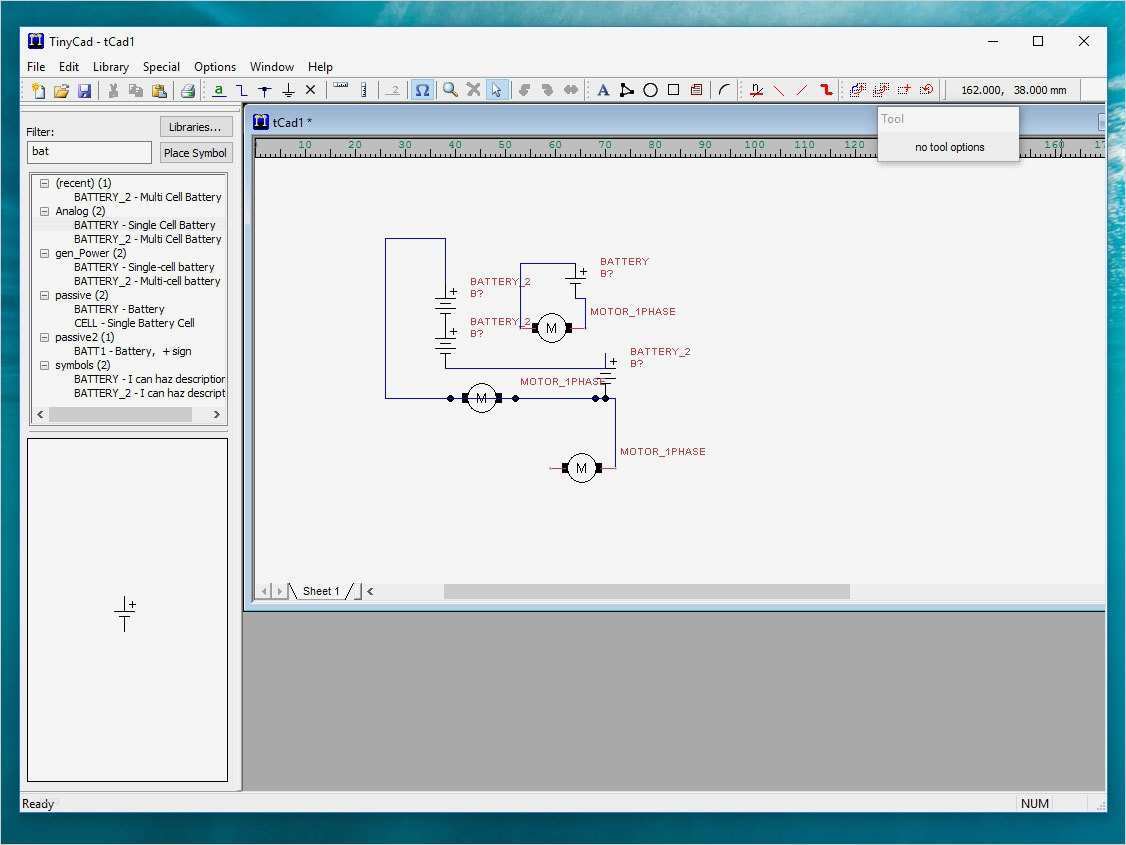Toggle the Omega symbol picker button
The height and width of the screenshot is (845, 1126).
tap(422, 90)
